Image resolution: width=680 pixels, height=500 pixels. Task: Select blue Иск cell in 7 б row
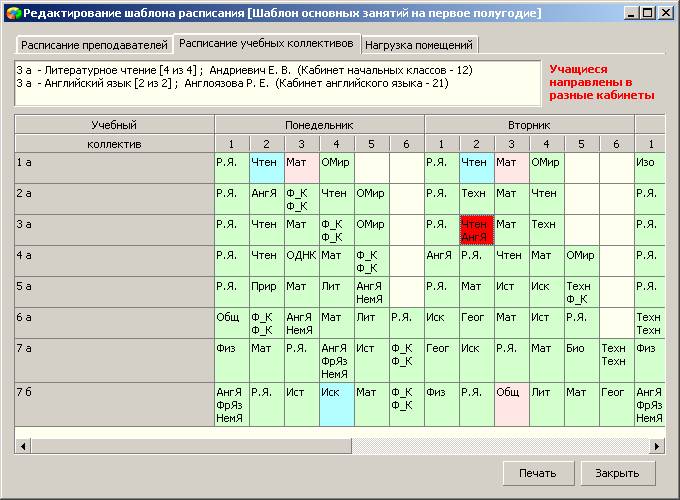click(336, 406)
